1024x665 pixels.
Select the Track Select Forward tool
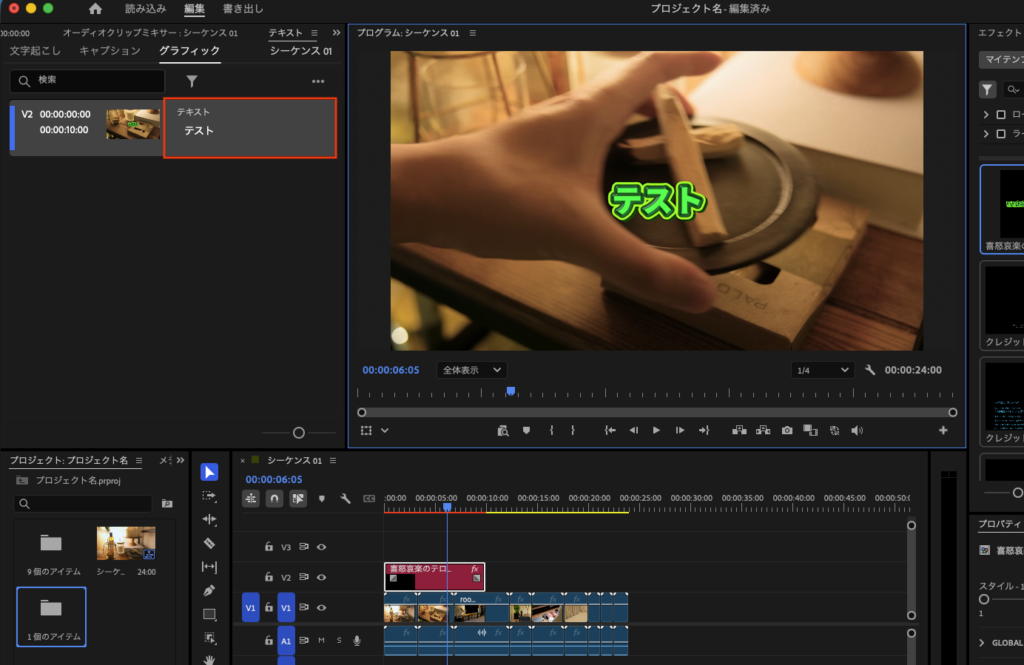[x=209, y=496]
